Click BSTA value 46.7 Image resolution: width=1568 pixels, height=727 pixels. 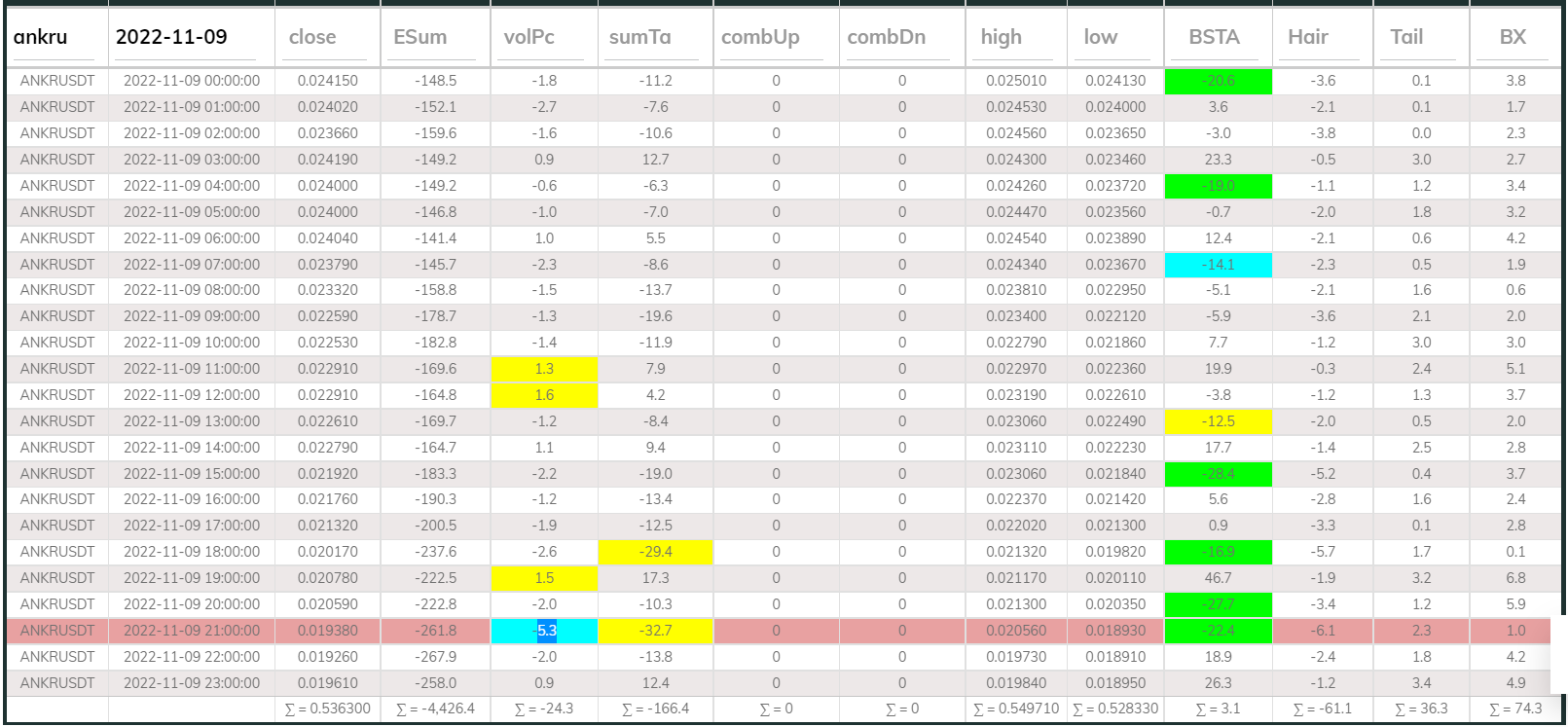pyautogui.click(x=1218, y=578)
